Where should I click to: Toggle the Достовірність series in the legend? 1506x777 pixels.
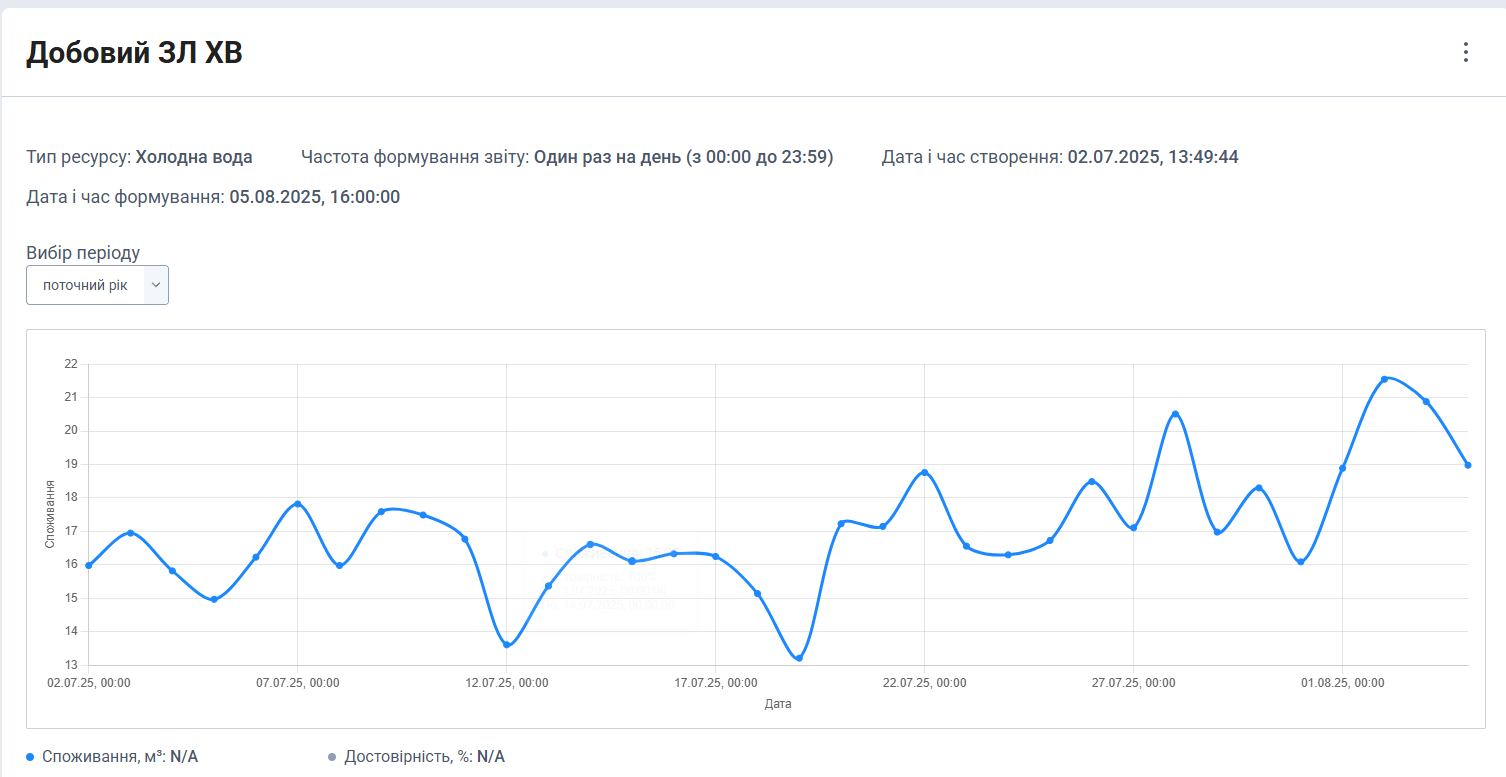click(416, 757)
